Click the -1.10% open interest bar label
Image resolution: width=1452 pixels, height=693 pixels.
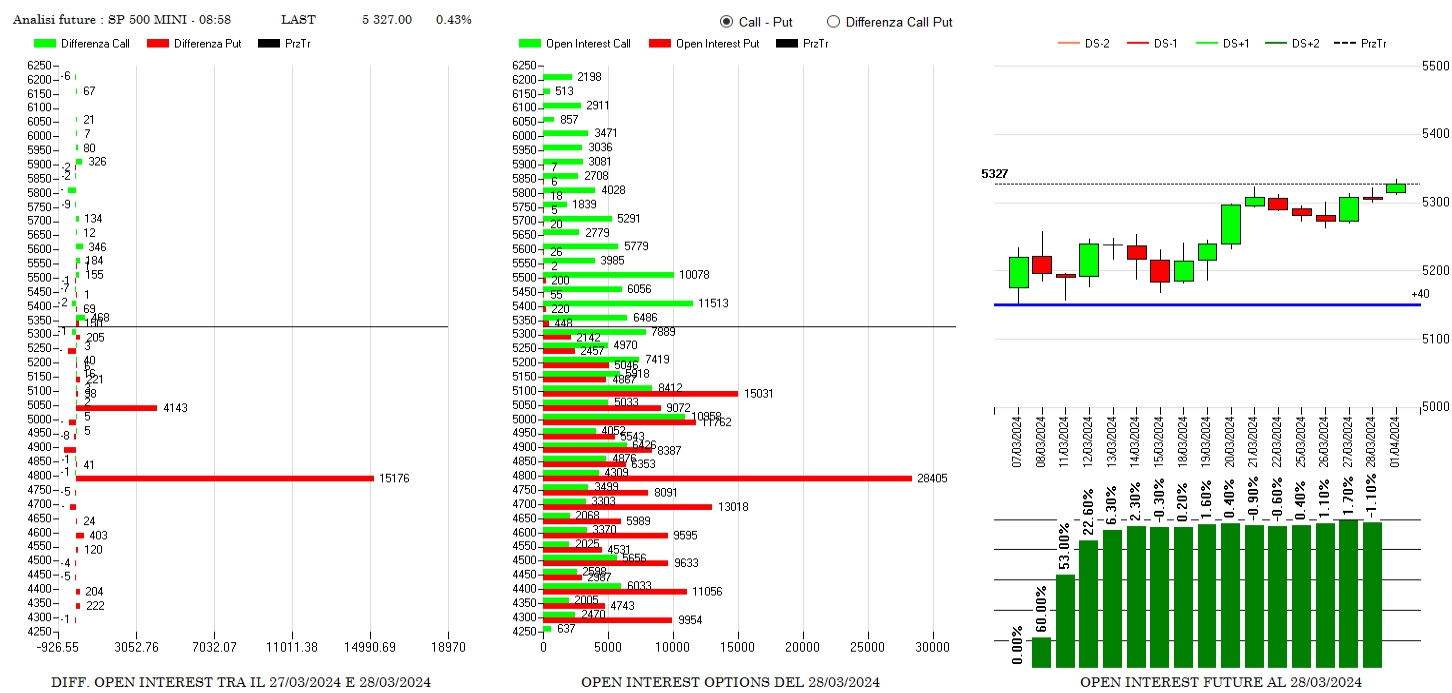tap(1372, 496)
